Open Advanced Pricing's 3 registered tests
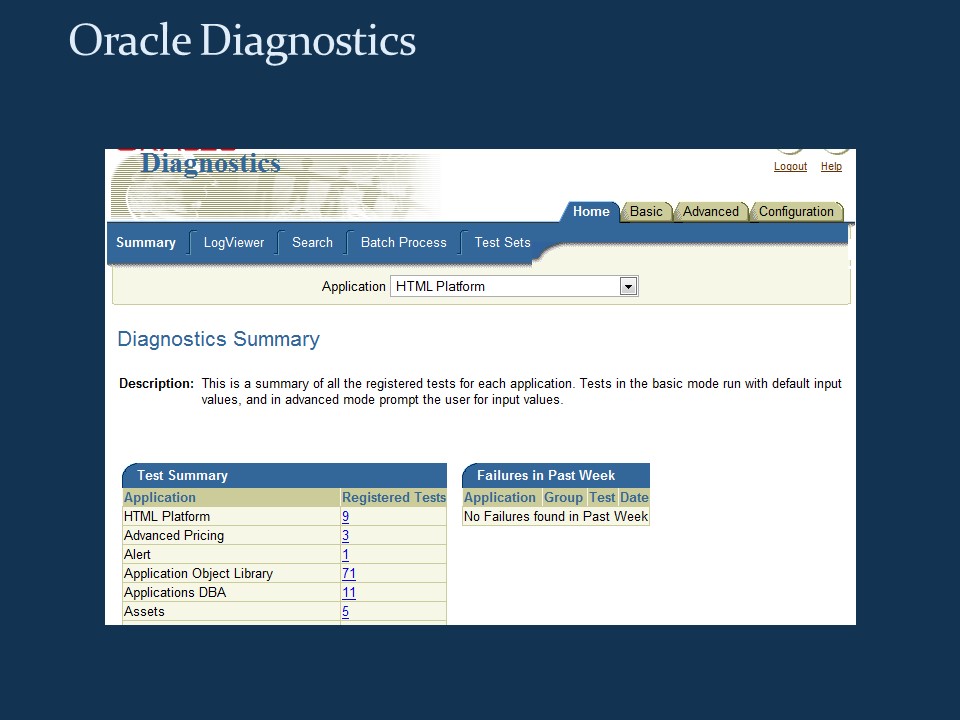The width and height of the screenshot is (960, 720). [345, 535]
